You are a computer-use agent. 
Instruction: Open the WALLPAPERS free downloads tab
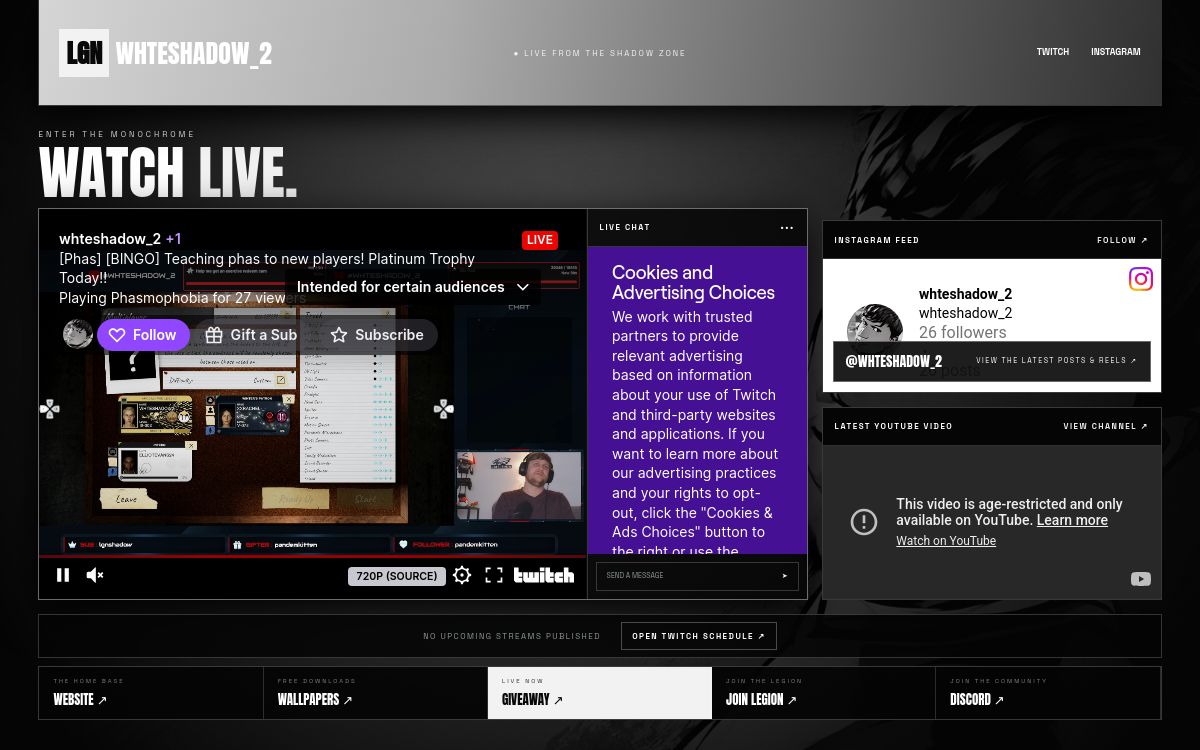pos(375,693)
